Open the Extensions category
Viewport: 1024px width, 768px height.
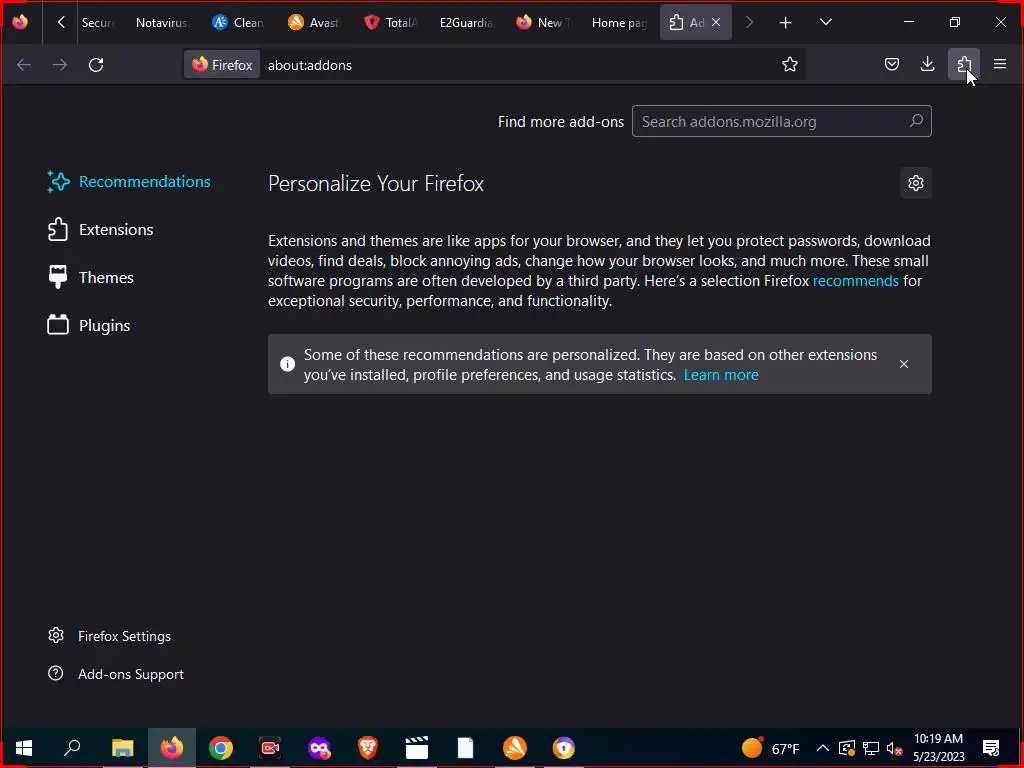[x=100, y=229]
